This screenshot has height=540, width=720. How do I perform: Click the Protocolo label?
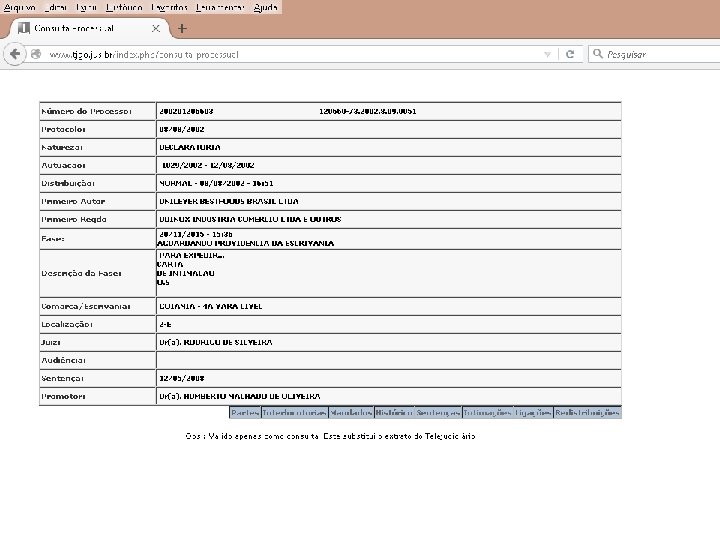(x=63, y=129)
